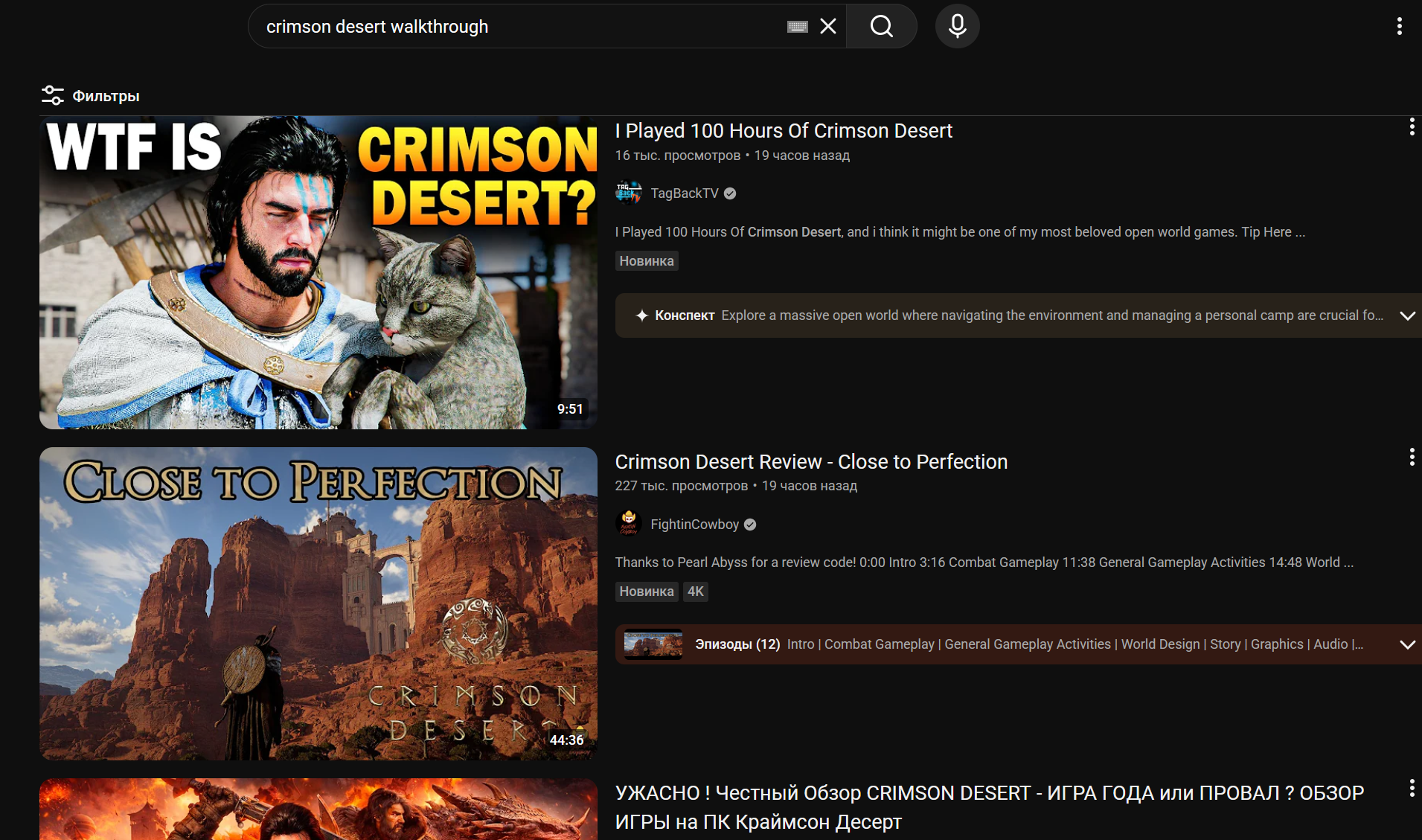Open the top-right settings three-dot menu
The image size is (1422, 840).
coord(1400,27)
